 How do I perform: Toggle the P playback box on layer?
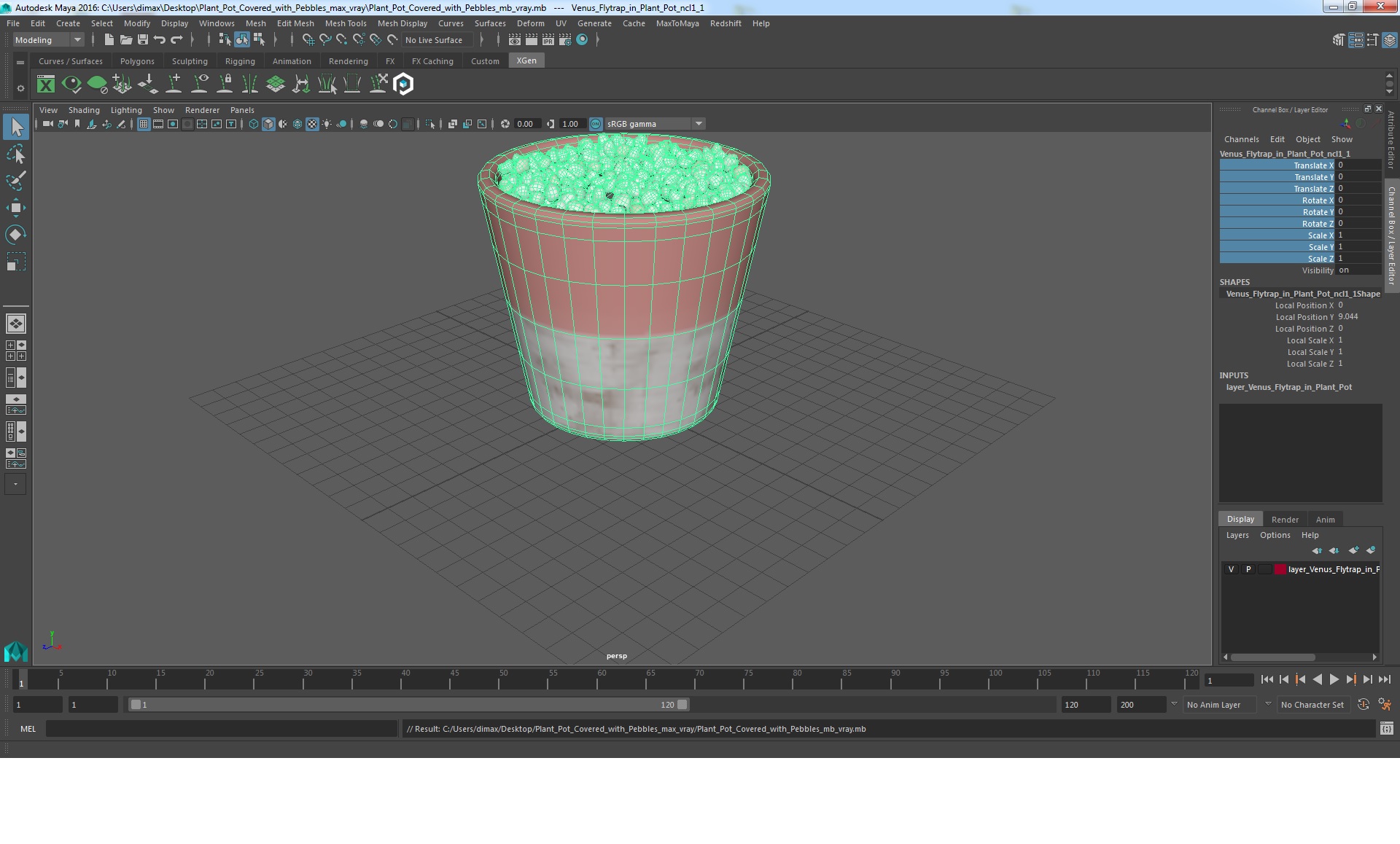pyautogui.click(x=1248, y=569)
